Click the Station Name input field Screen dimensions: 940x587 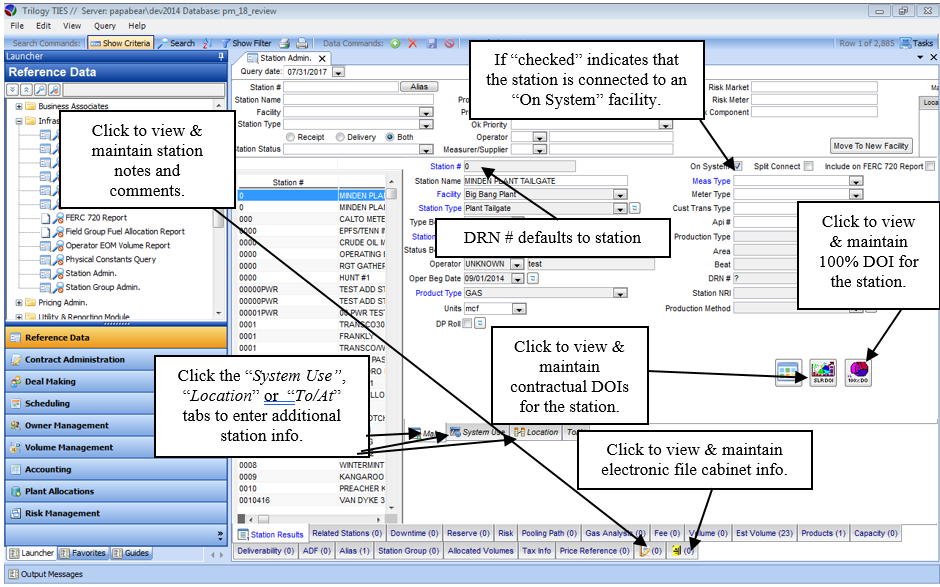click(544, 181)
